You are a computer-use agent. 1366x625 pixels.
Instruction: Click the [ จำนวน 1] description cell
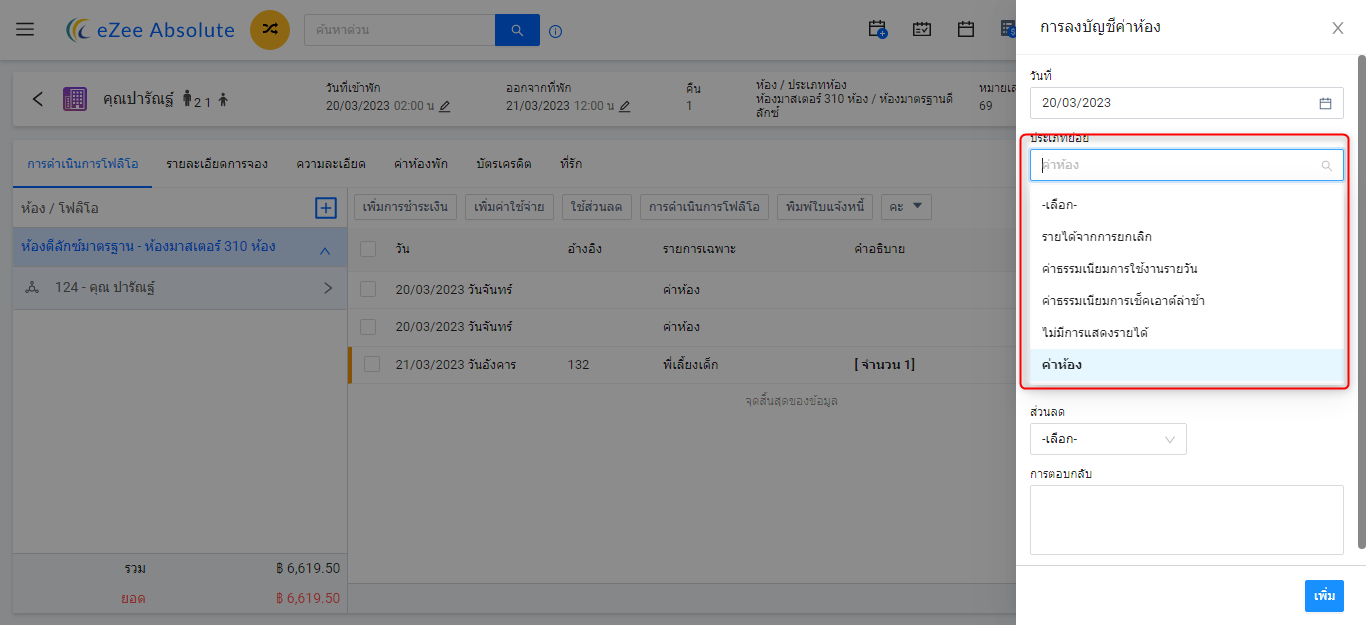[x=884, y=365]
